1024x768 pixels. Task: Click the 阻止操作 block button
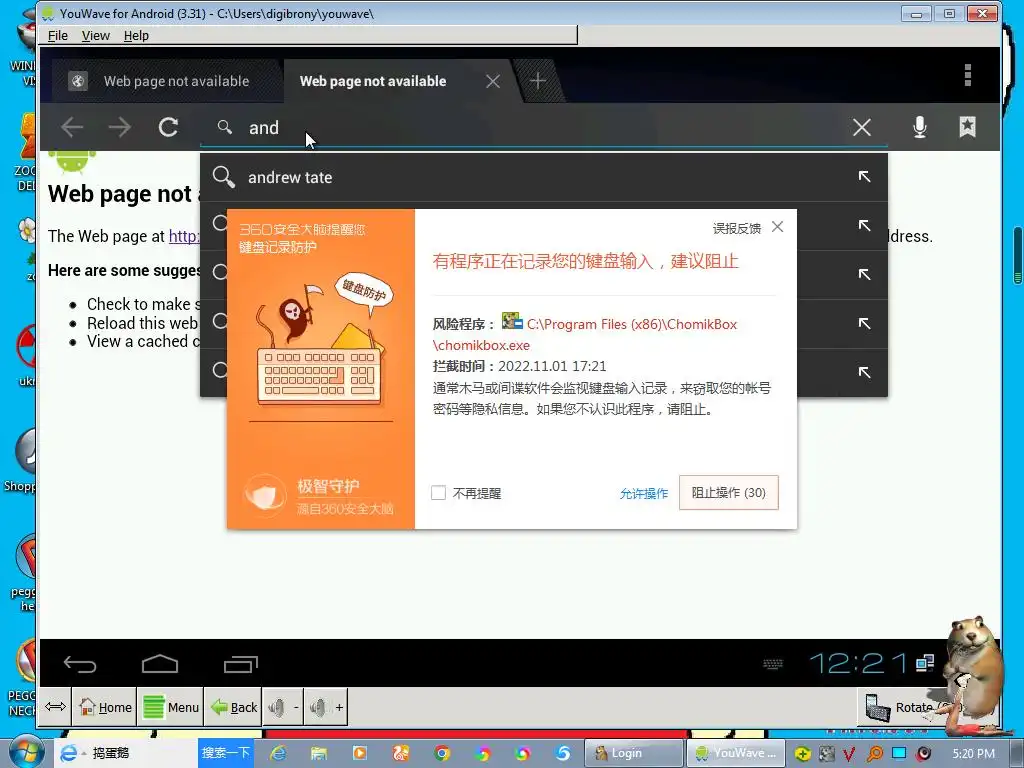(x=729, y=492)
